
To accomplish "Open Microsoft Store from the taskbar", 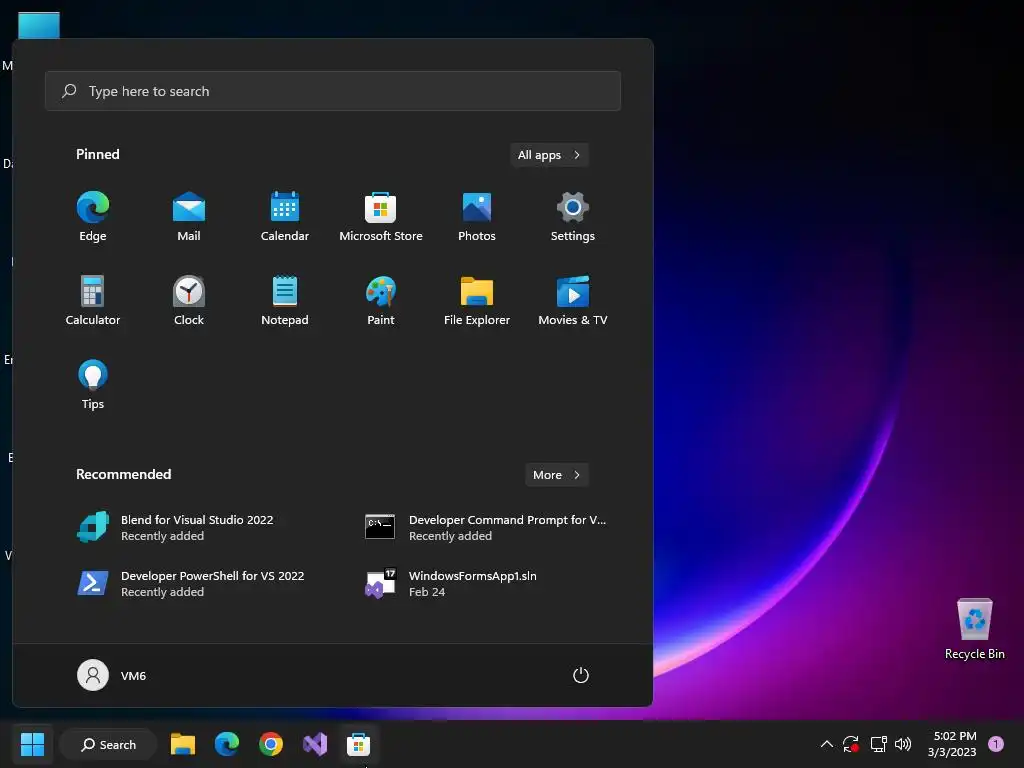I will (x=359, y=744).
